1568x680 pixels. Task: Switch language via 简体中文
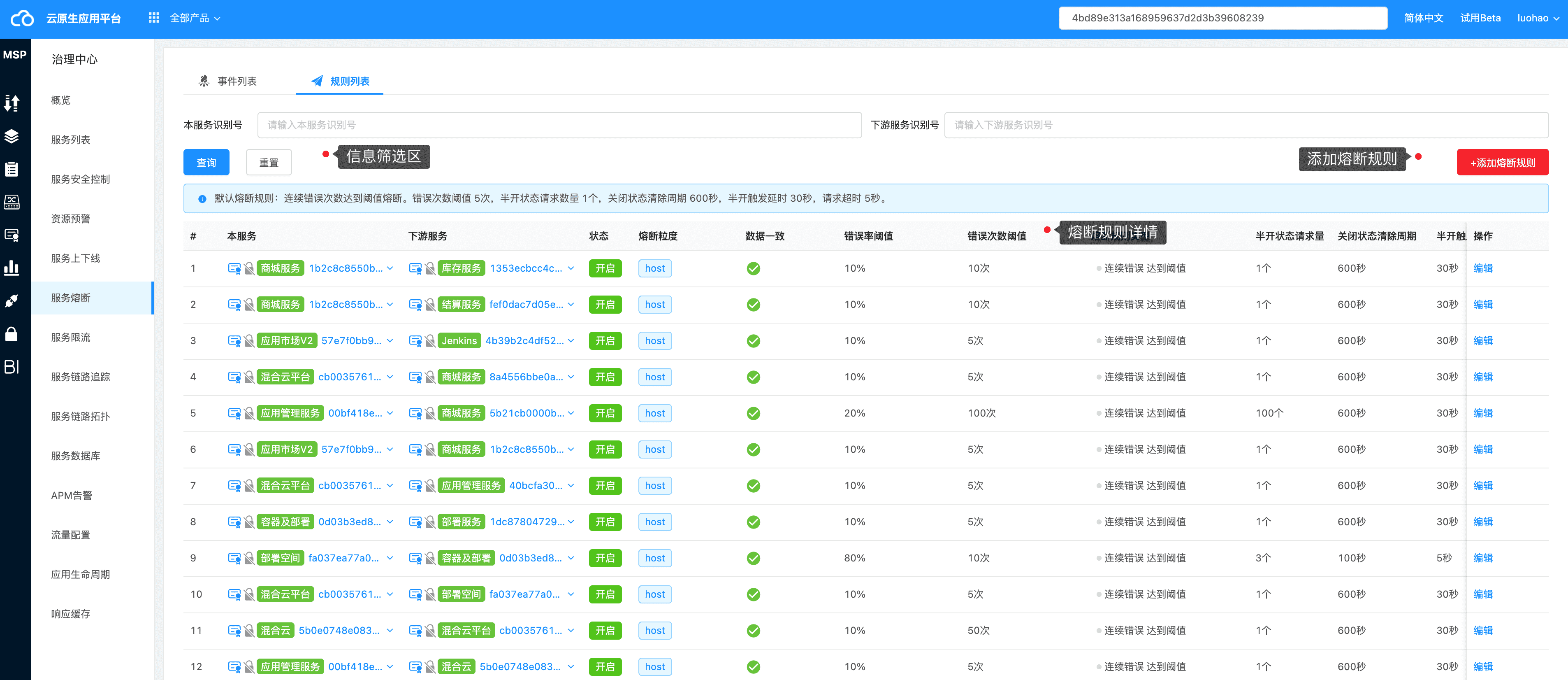(x=1424, y=18)
